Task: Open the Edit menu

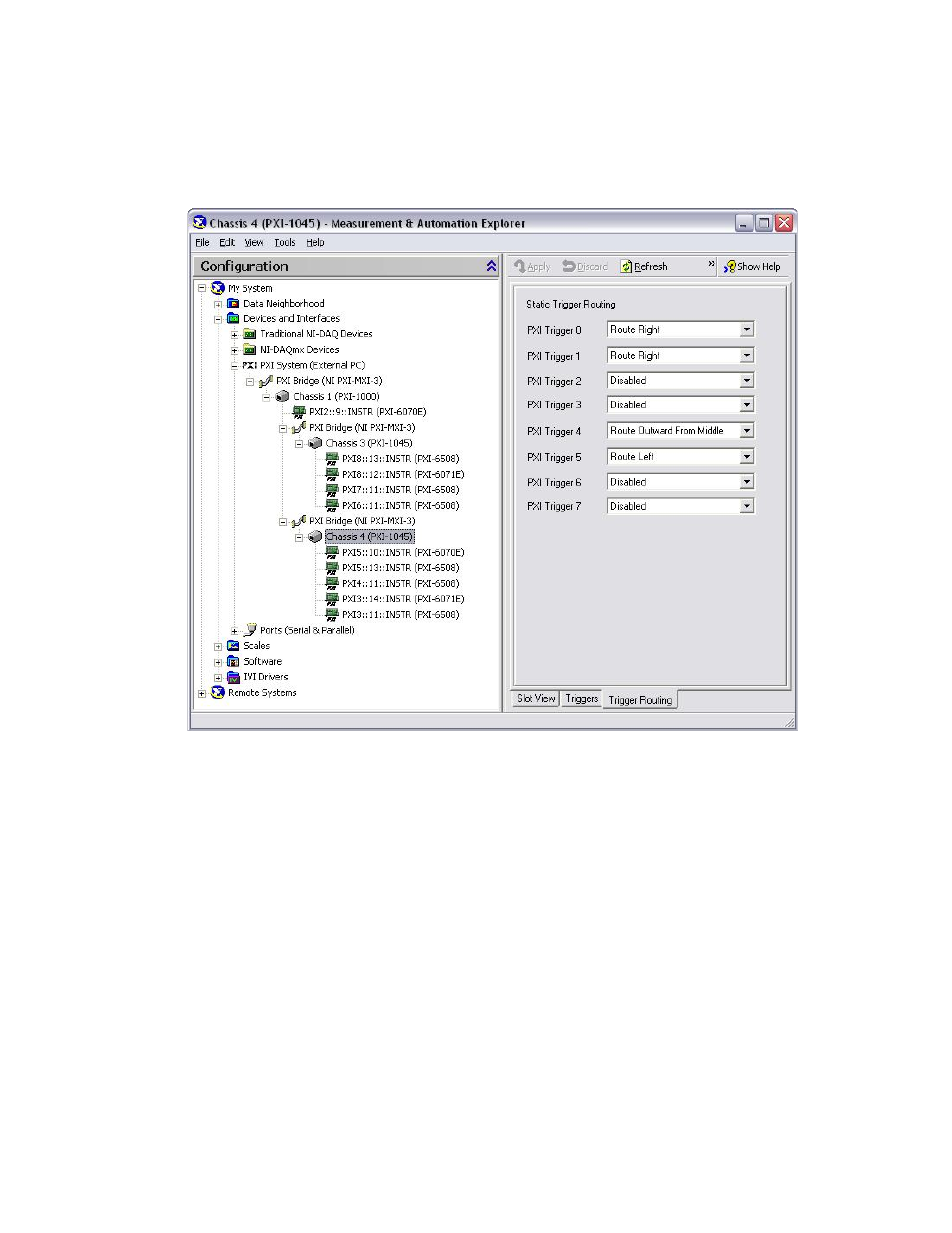Action: [x=227, y=242]
